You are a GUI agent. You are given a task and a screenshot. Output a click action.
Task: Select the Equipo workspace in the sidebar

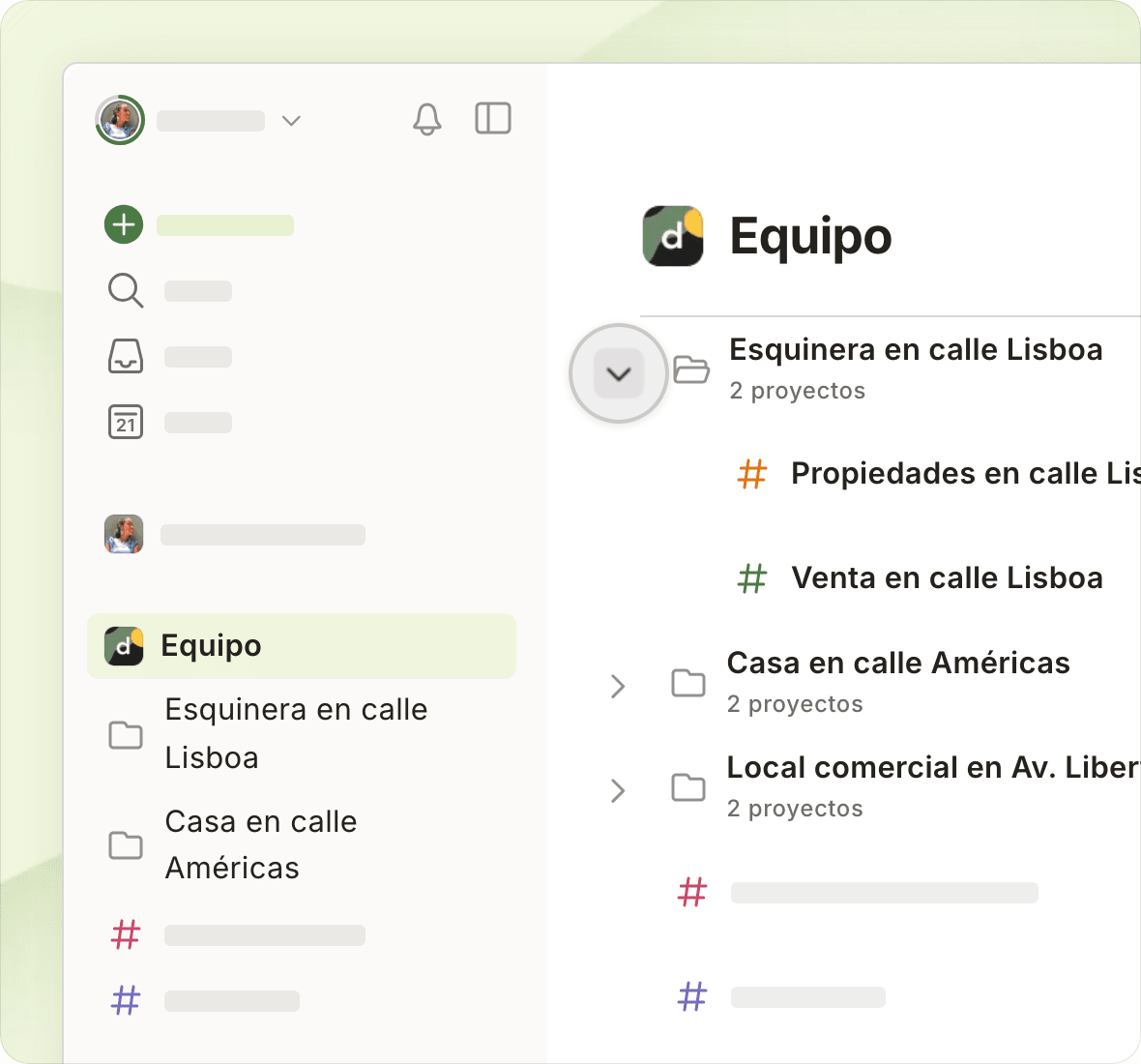tap(302, 646)
